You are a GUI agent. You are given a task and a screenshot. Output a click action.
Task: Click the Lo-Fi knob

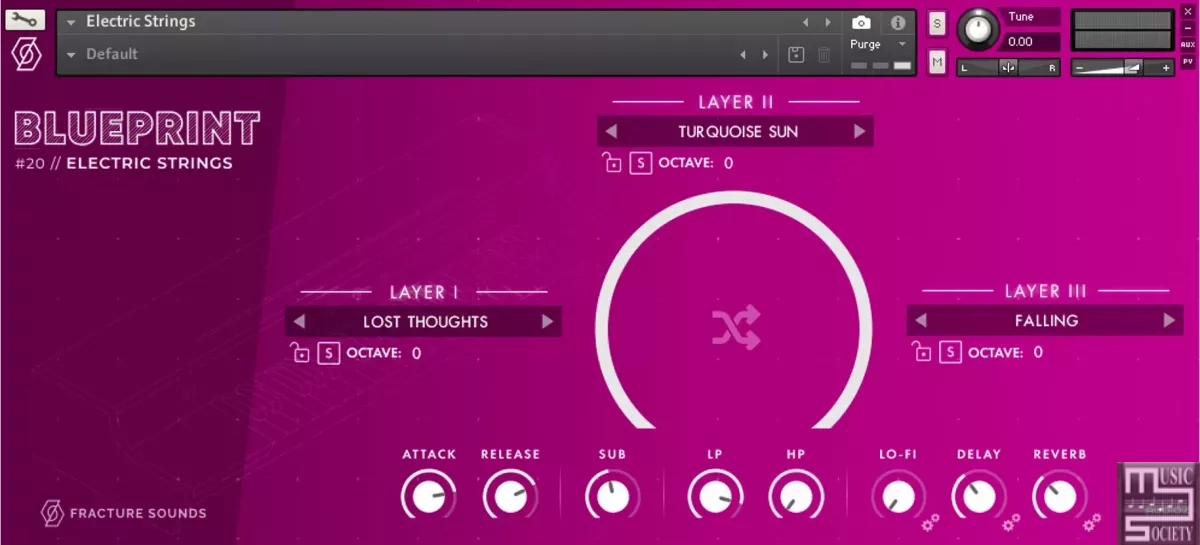point(897,496)
